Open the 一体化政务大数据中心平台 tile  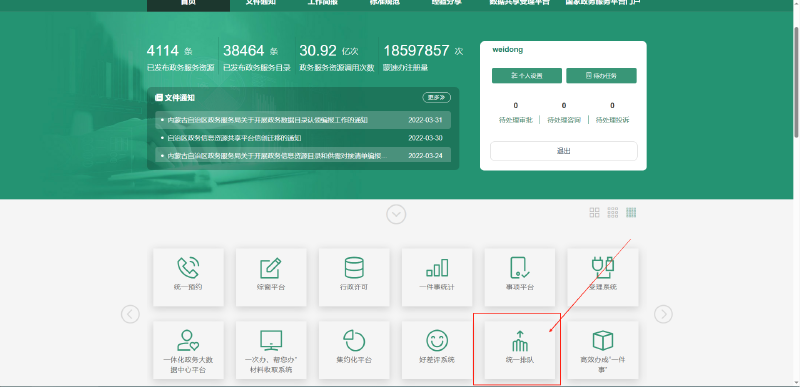click(188, 350)
